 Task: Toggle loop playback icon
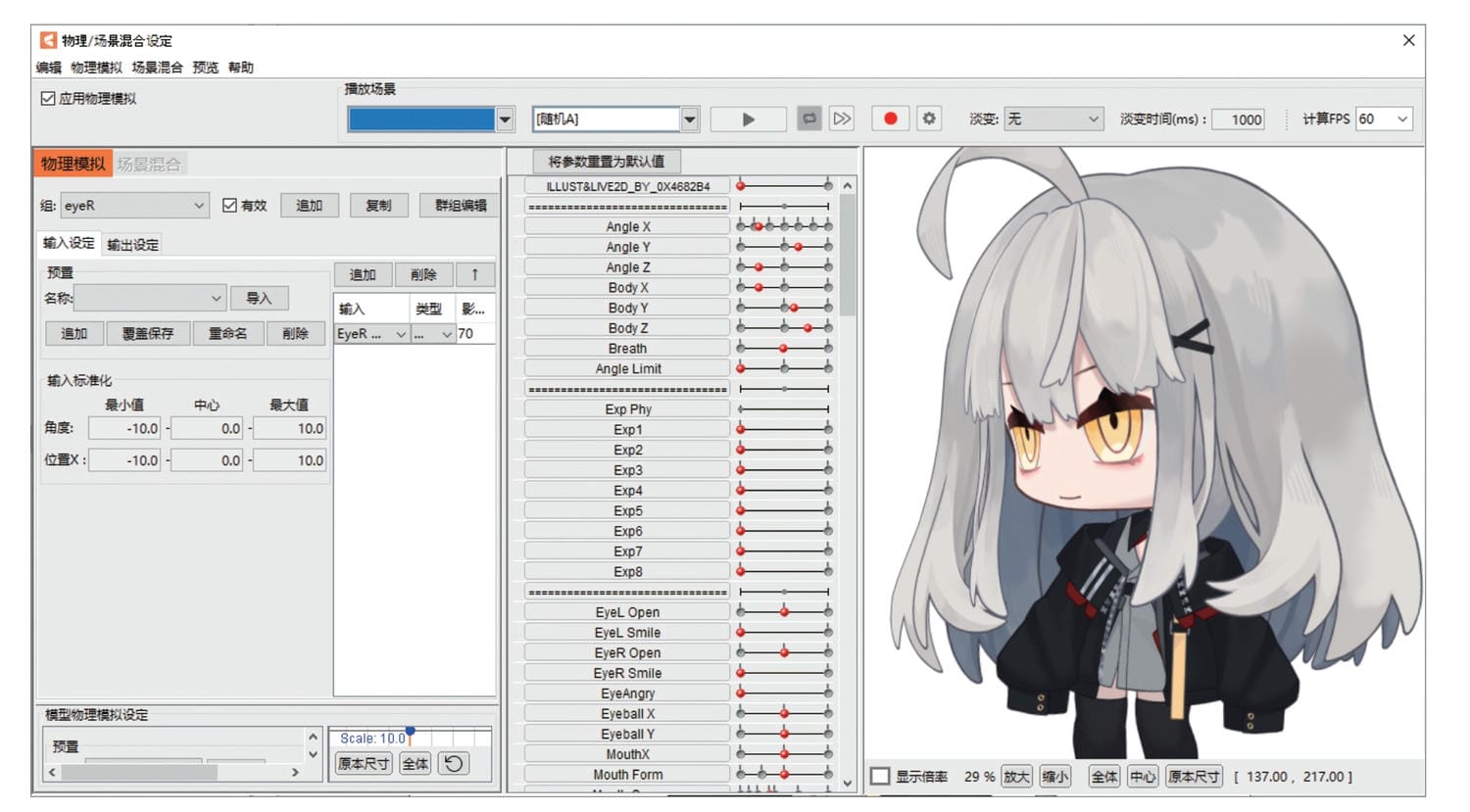[x=809, y=119]
